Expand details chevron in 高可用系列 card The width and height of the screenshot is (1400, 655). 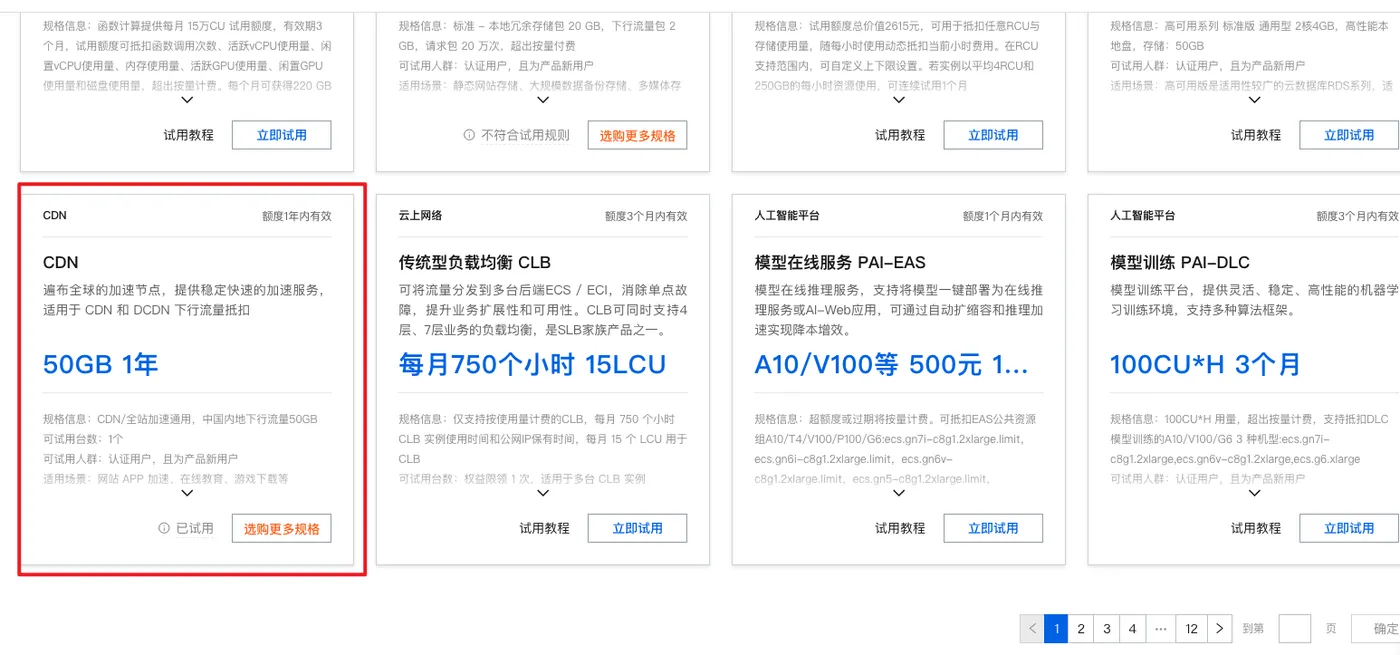coord(1255,100)
